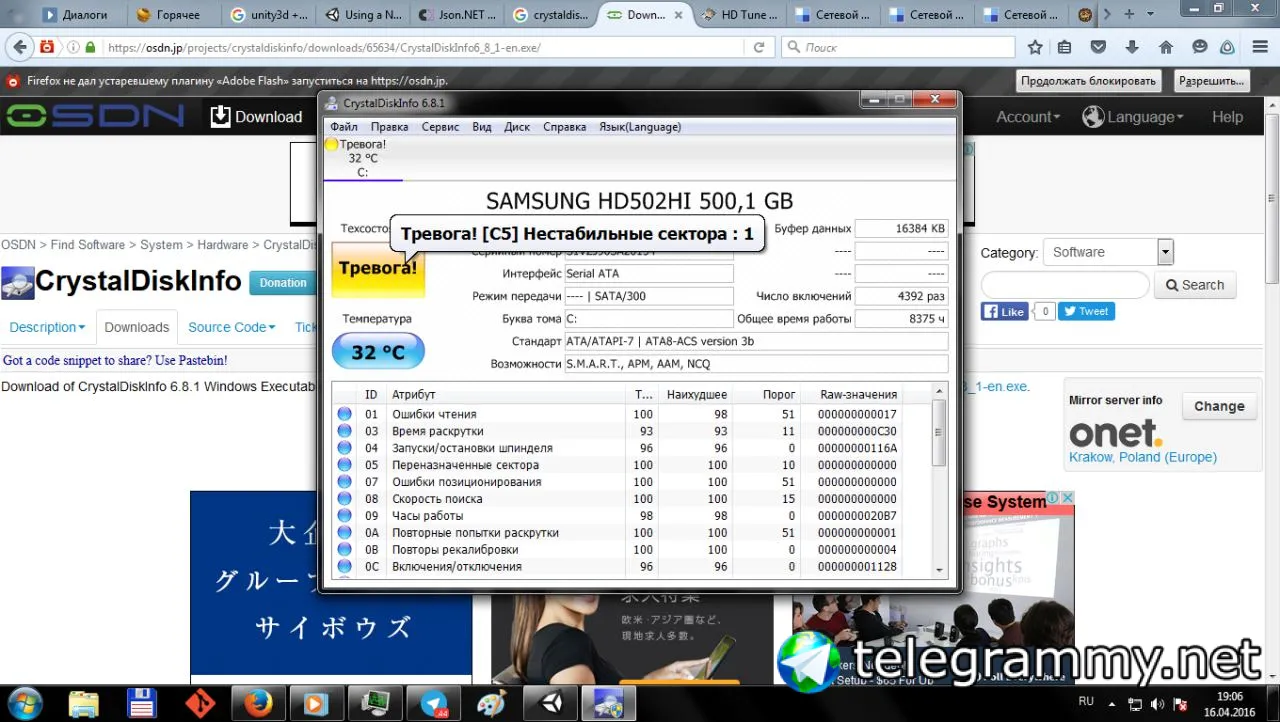Open the Windows Start menu orb
The height and width of the screenshot is (722, 1280).
coord(24,702)
